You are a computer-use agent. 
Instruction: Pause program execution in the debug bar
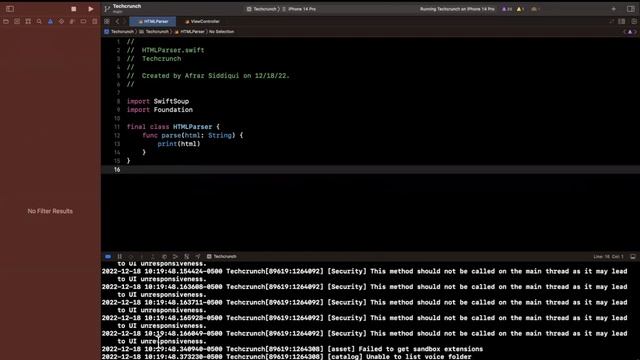120,256
